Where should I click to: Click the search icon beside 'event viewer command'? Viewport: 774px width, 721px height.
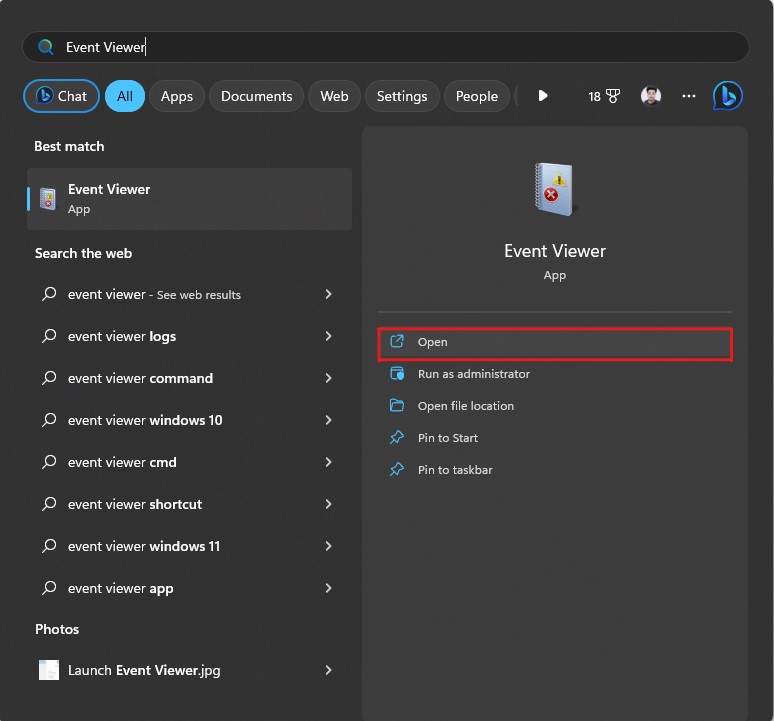point(49,378)
